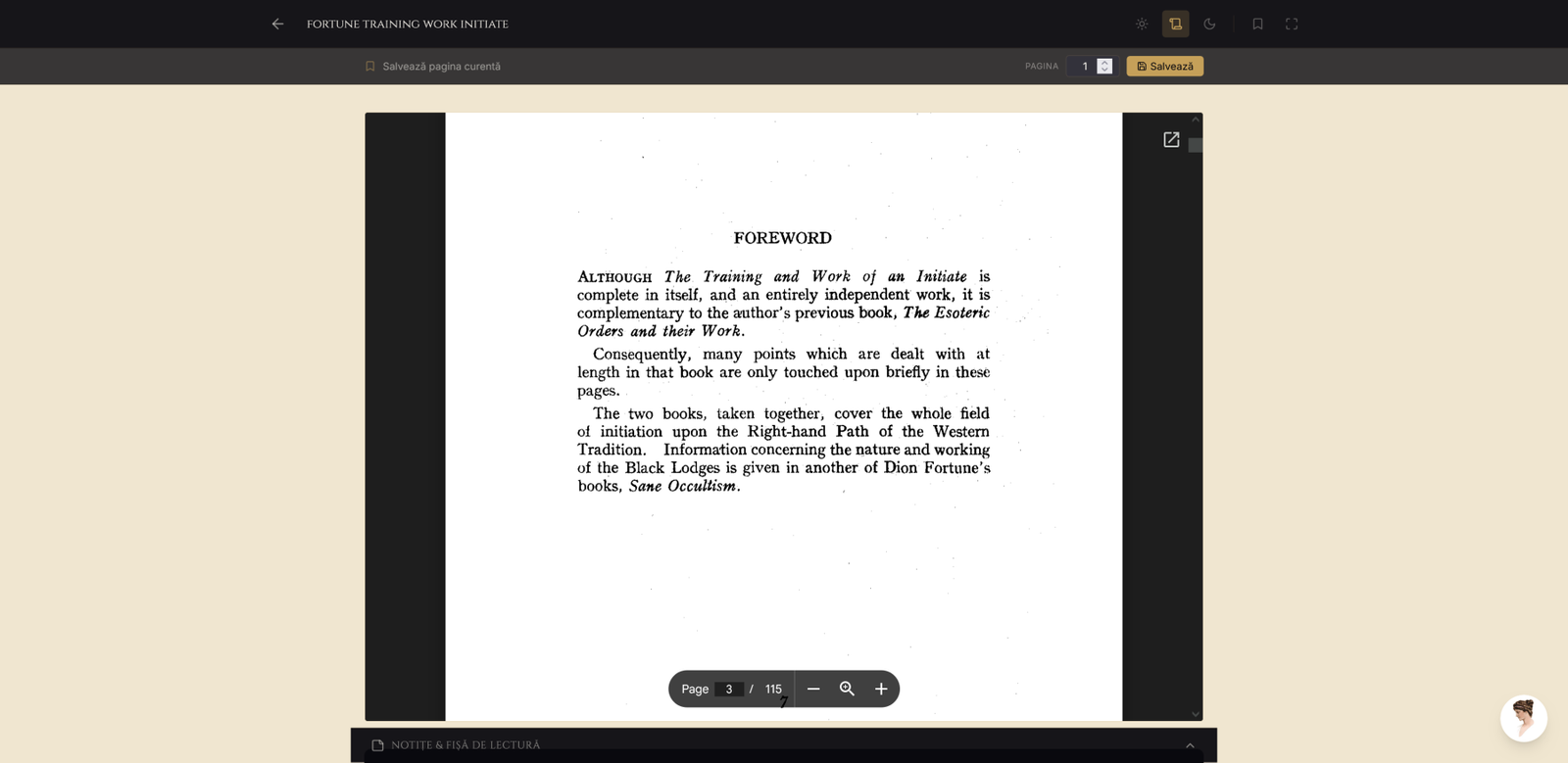Expand the 'Notițe & Fișă de Lectură' panel chevron
Screen dimensions: 1568x763
coord(1190,745)
